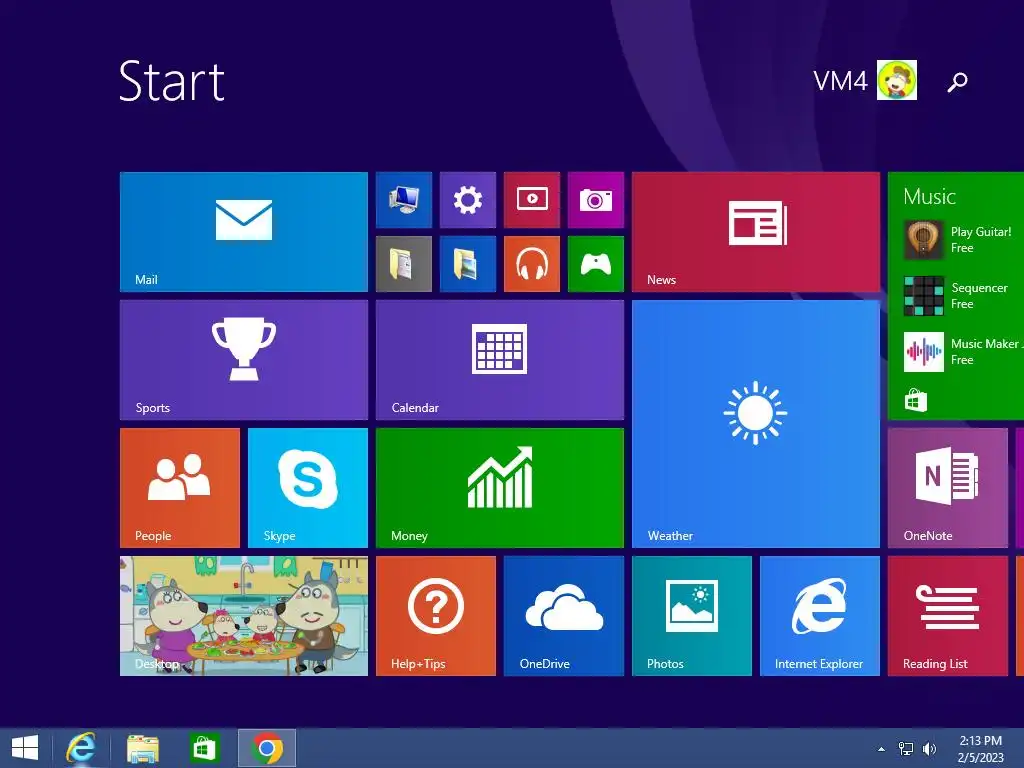Open the Music headphones small tile
This screenshot has height=768, width=1024.
(x=532, y=264)
